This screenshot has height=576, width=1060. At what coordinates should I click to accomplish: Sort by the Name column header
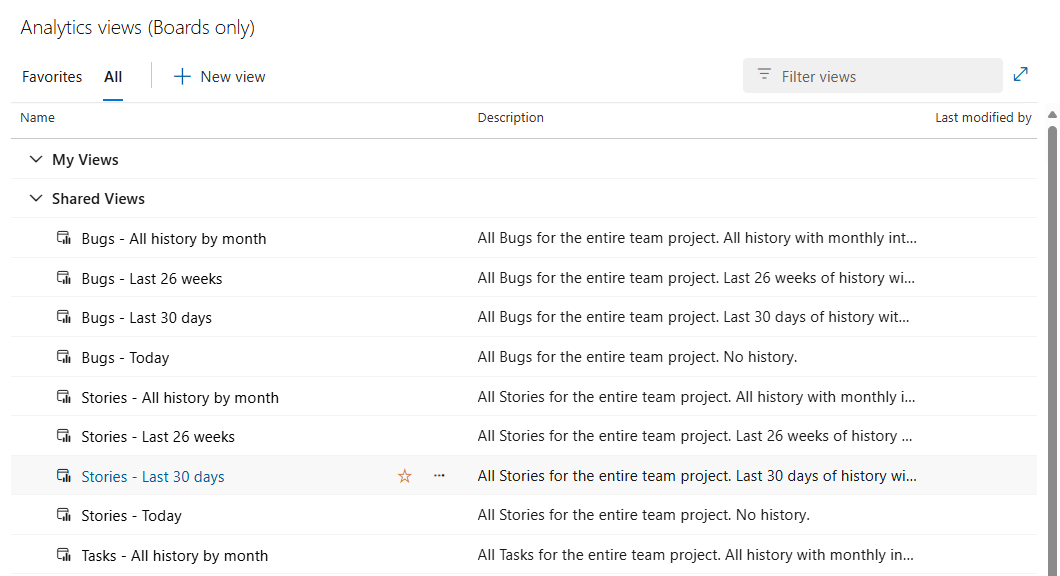click(x=37, y=118)
